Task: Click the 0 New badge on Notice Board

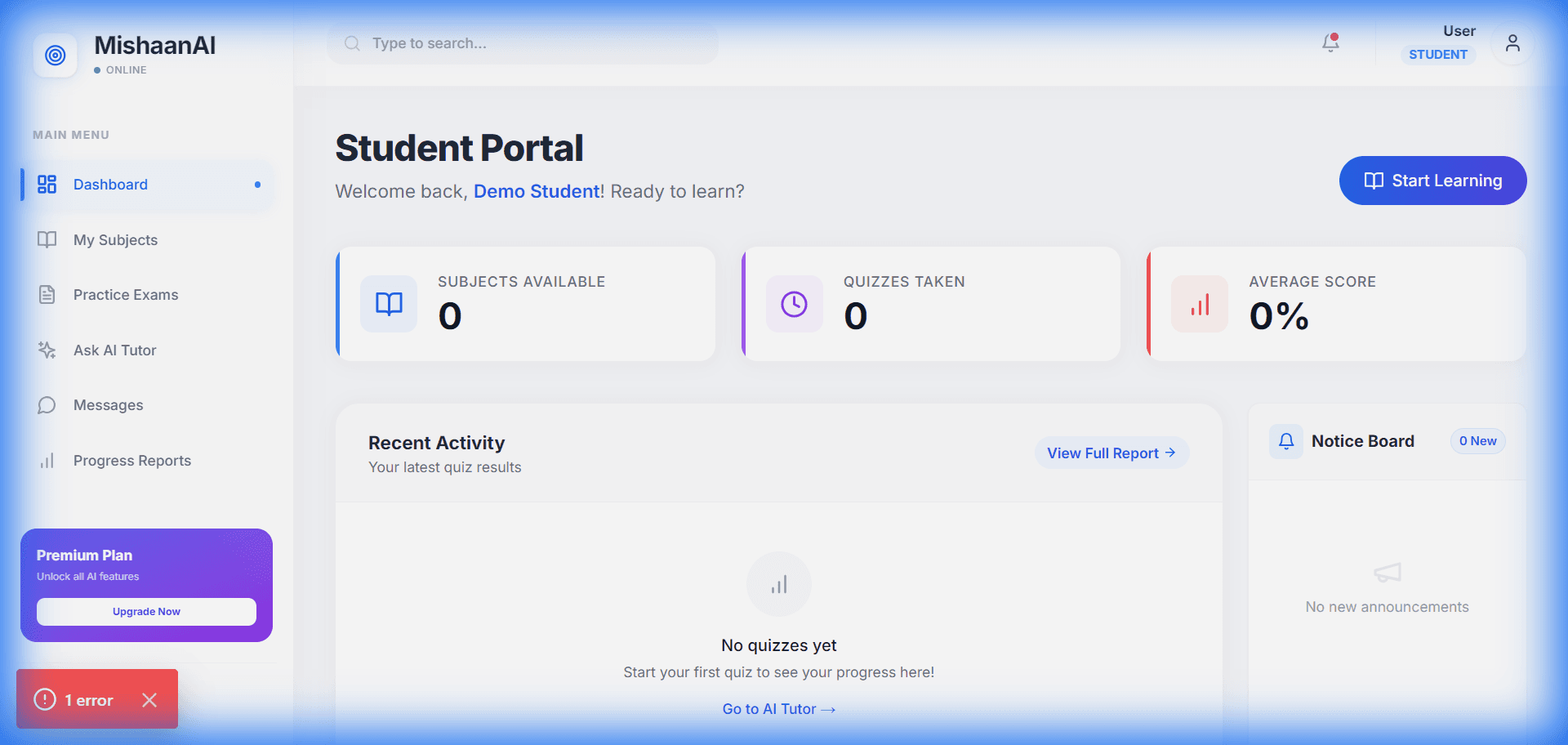Action: point(1477,441)
